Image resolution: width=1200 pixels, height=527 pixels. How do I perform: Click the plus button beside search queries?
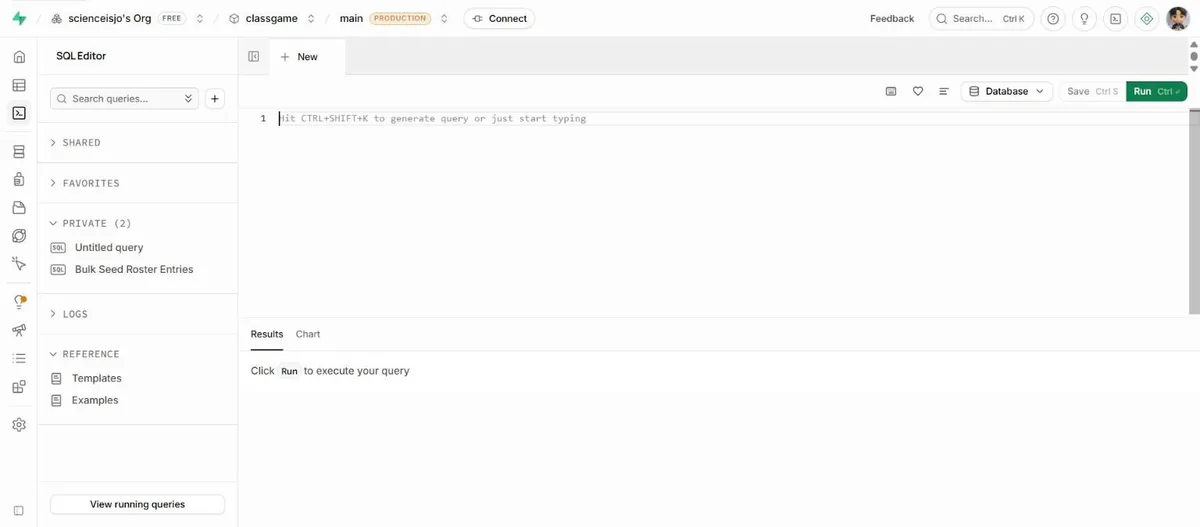(214, 99)
